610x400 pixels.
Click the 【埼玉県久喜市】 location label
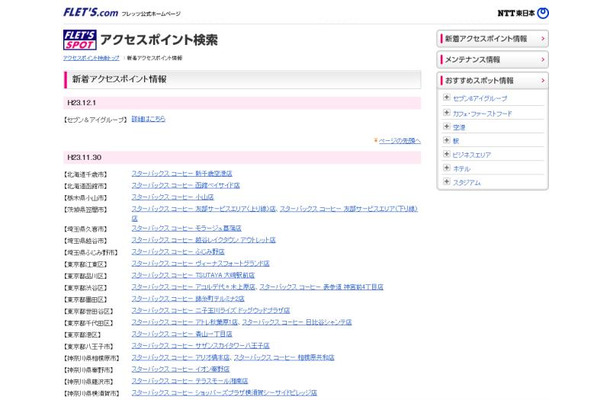[x=85, y=229]
